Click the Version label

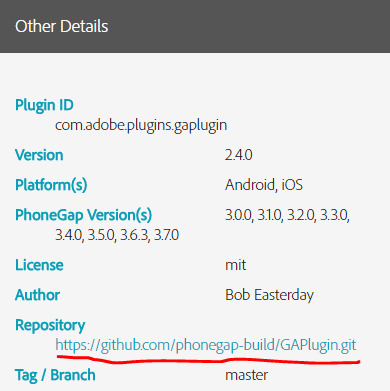coord(39,155)
